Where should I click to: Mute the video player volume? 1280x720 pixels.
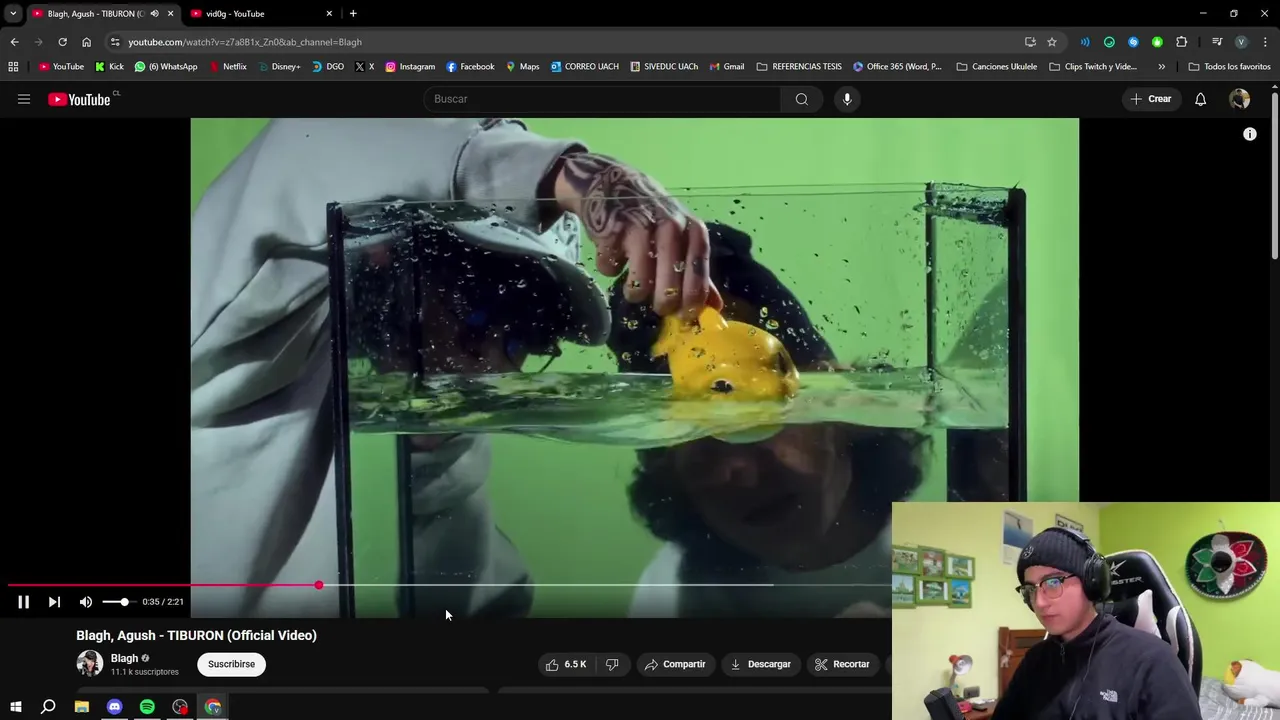click(x=86, y=602)
